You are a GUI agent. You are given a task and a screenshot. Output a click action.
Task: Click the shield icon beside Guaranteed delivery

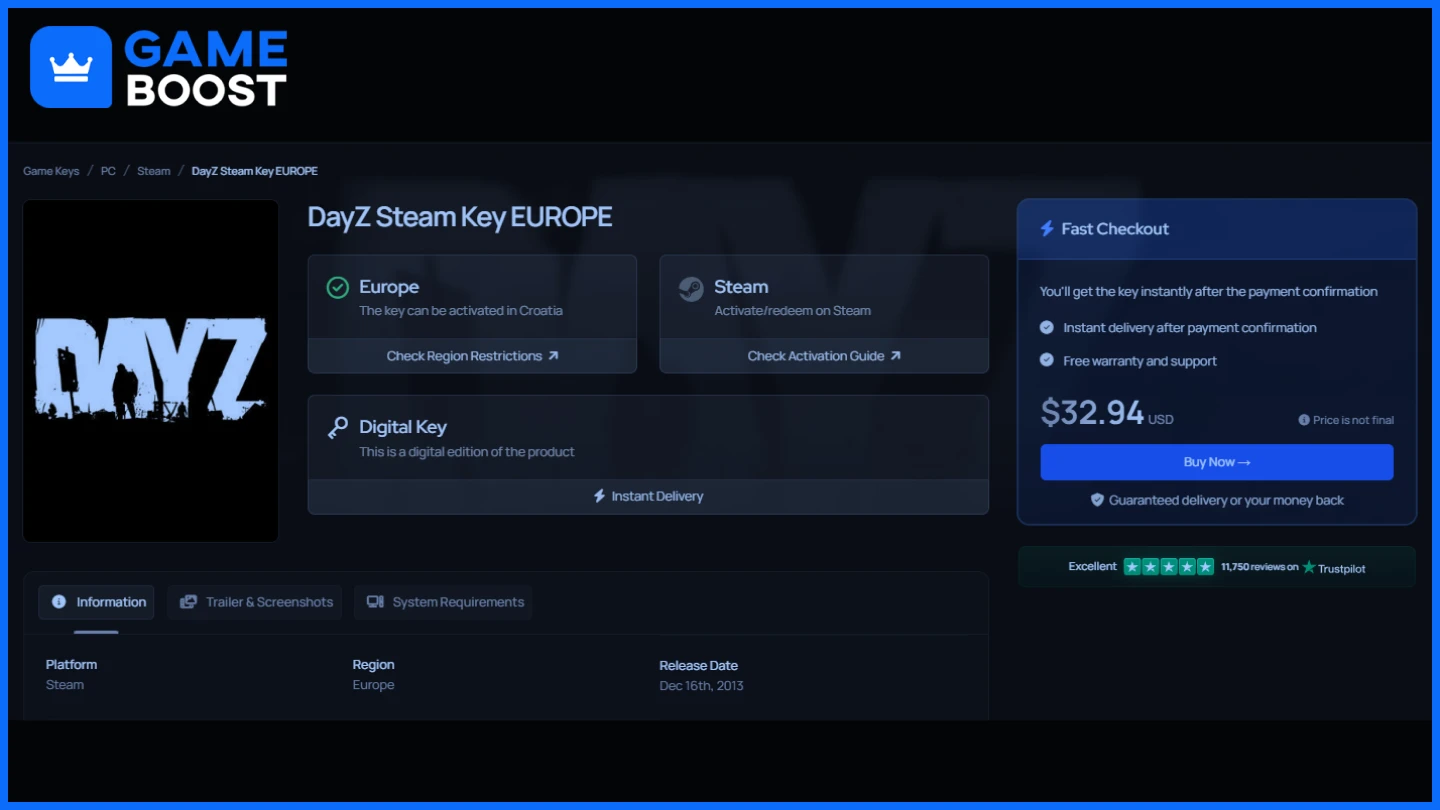(x=1097, y=500)
